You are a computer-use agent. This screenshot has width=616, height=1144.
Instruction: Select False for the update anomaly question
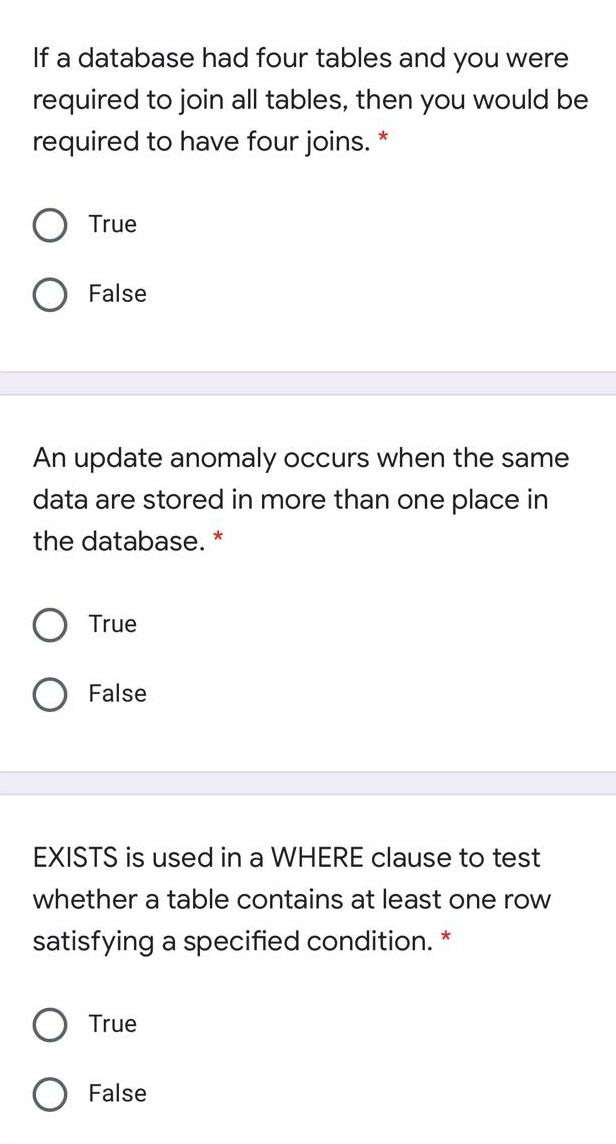[x=49, y=694]
